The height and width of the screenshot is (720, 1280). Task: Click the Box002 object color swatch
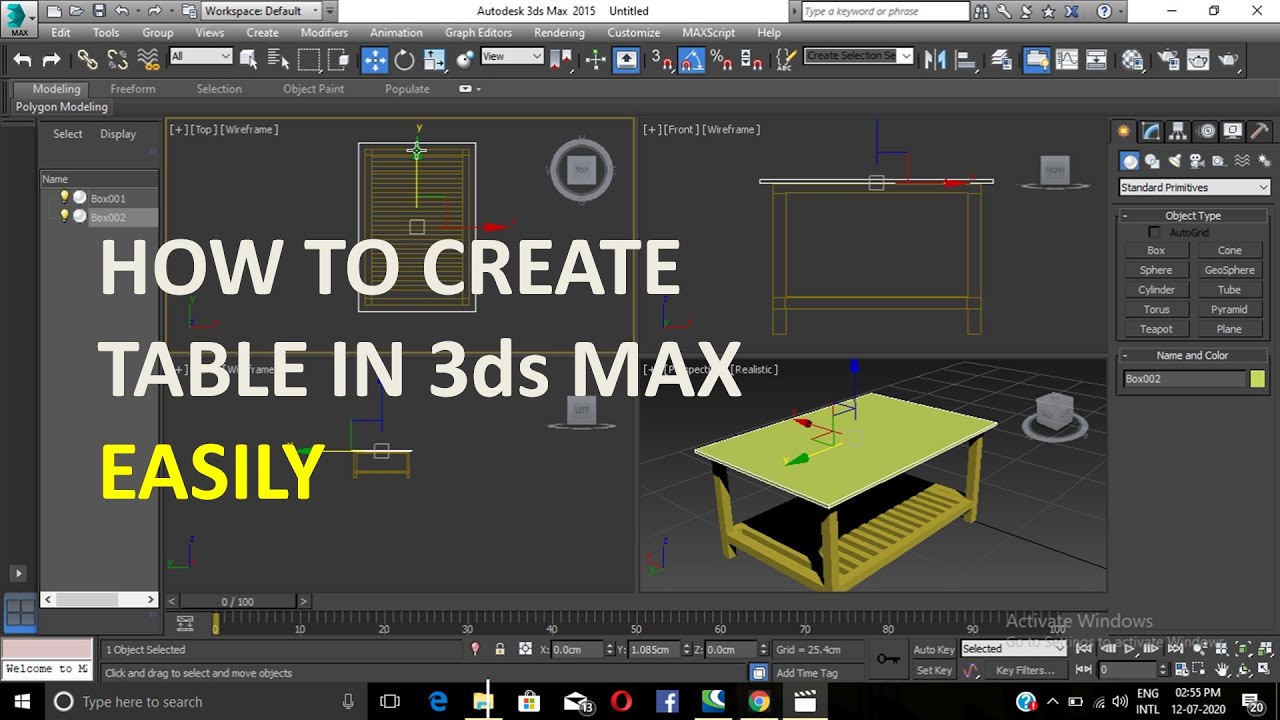click(1257, 379)
